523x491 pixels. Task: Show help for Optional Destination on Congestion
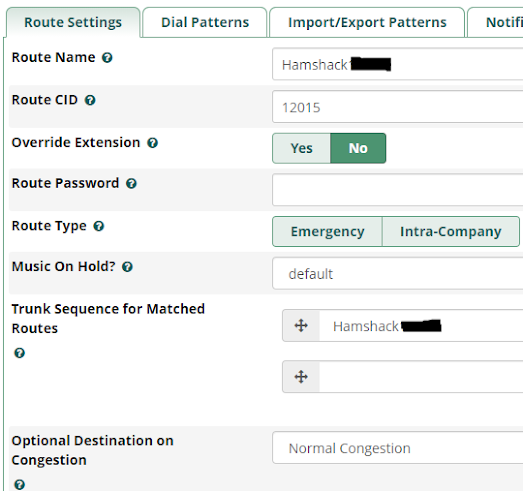coord(19,484)
